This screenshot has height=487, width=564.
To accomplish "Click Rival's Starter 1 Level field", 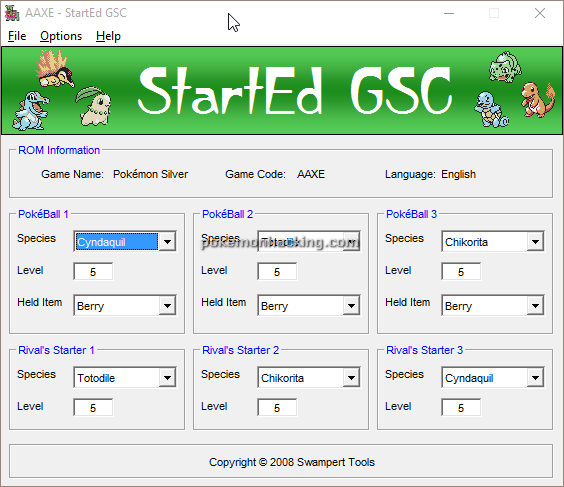I will [x=93, y=408].
